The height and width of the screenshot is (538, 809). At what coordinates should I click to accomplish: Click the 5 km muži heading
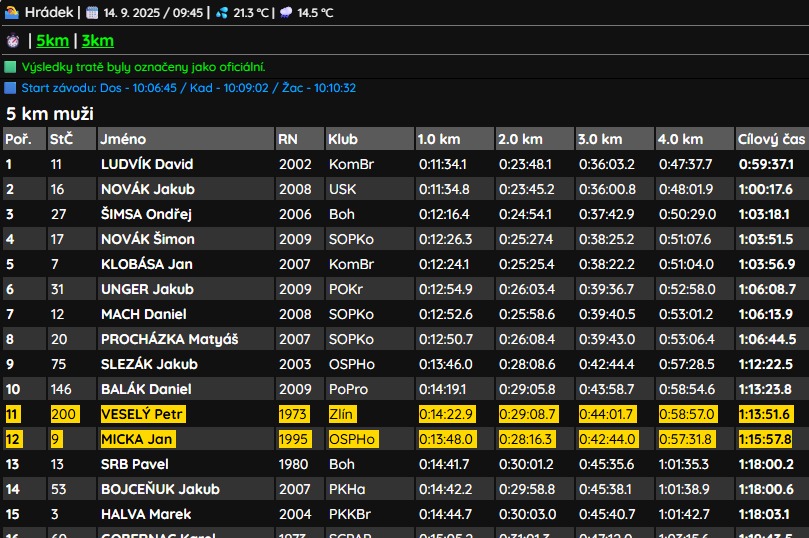coord(50,113)
